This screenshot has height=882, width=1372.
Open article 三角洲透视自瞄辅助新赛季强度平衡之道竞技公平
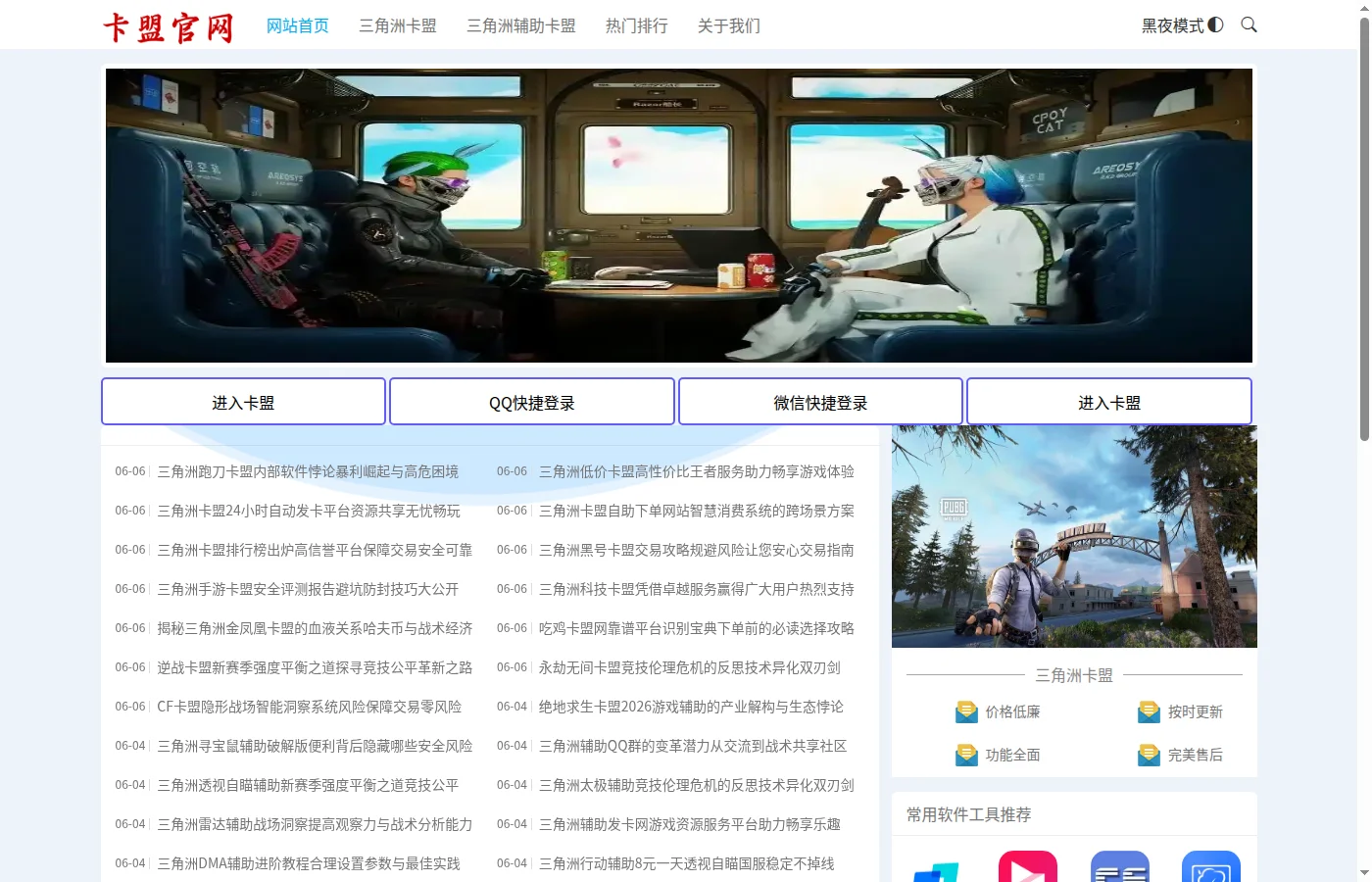(308, 785)
